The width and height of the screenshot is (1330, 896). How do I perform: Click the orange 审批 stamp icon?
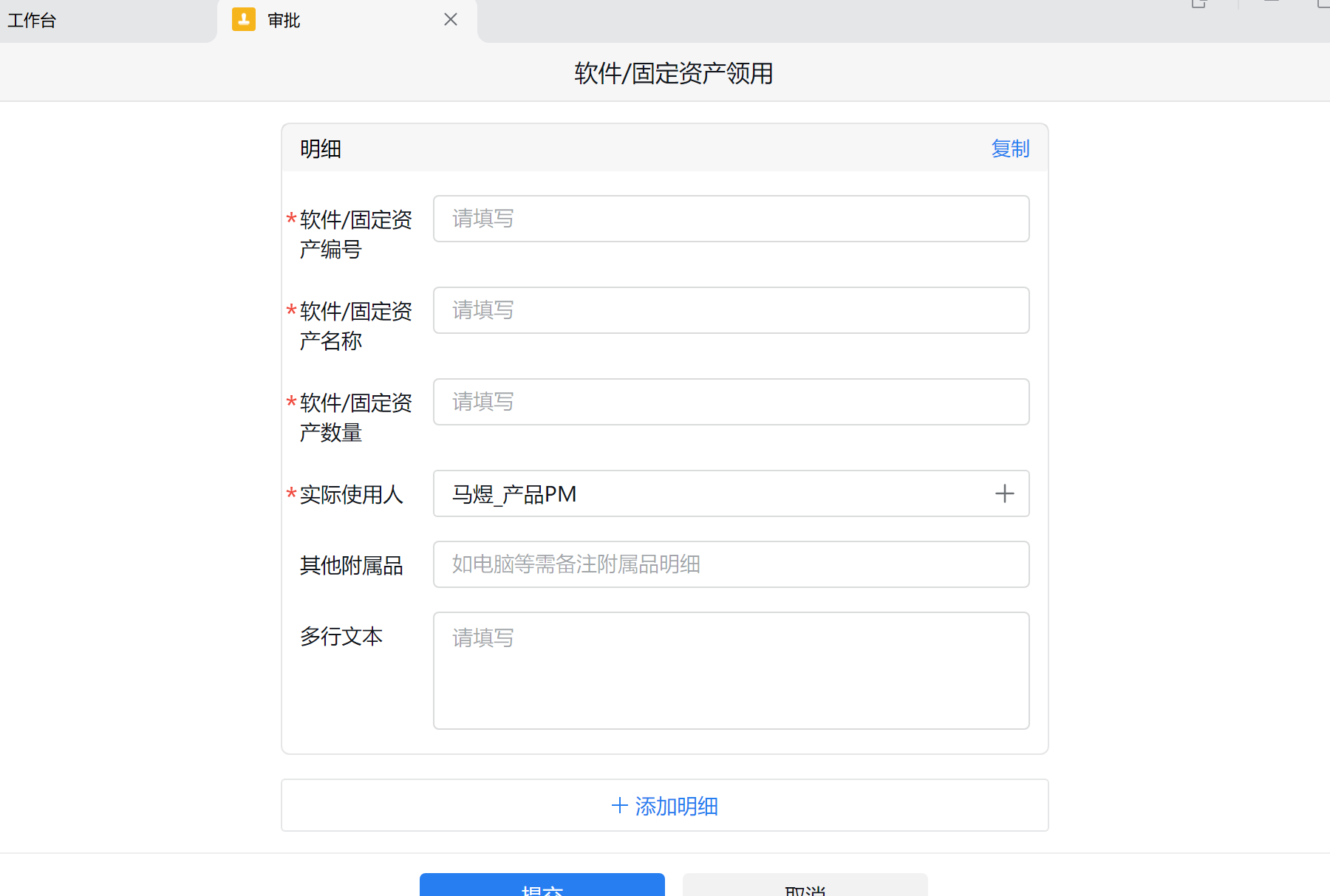244,20
